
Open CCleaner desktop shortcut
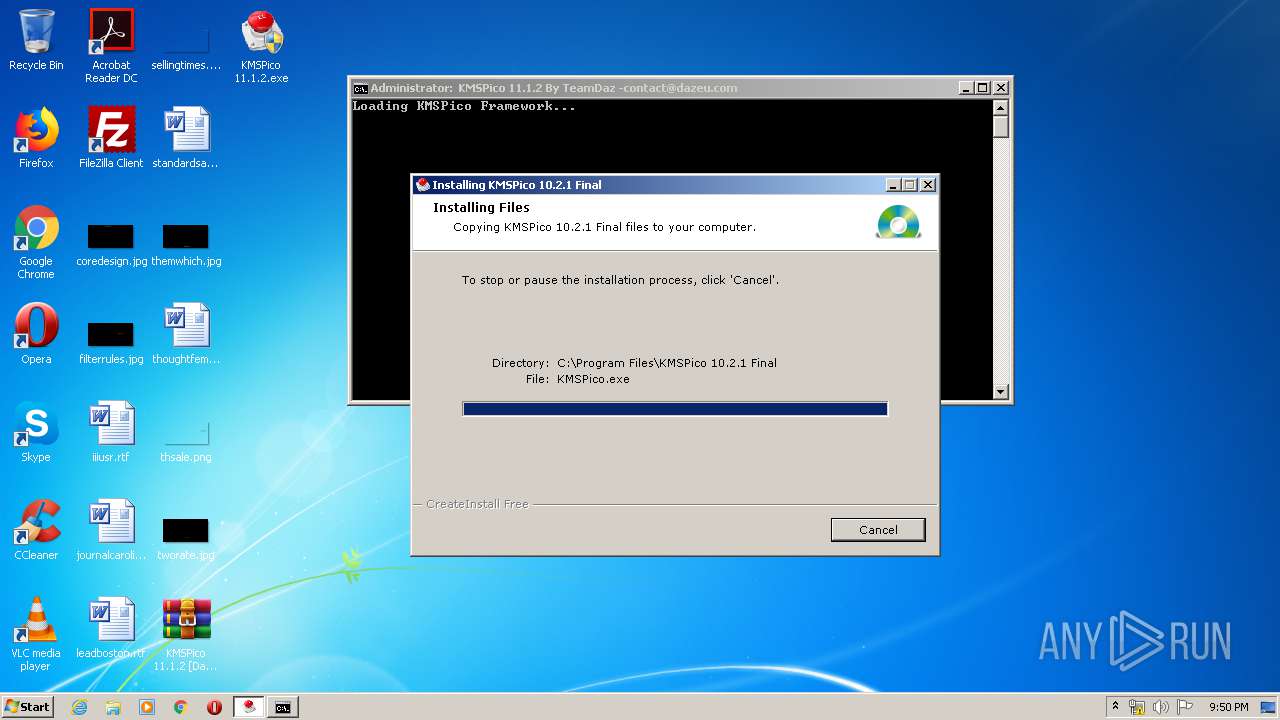coord(36,530)
